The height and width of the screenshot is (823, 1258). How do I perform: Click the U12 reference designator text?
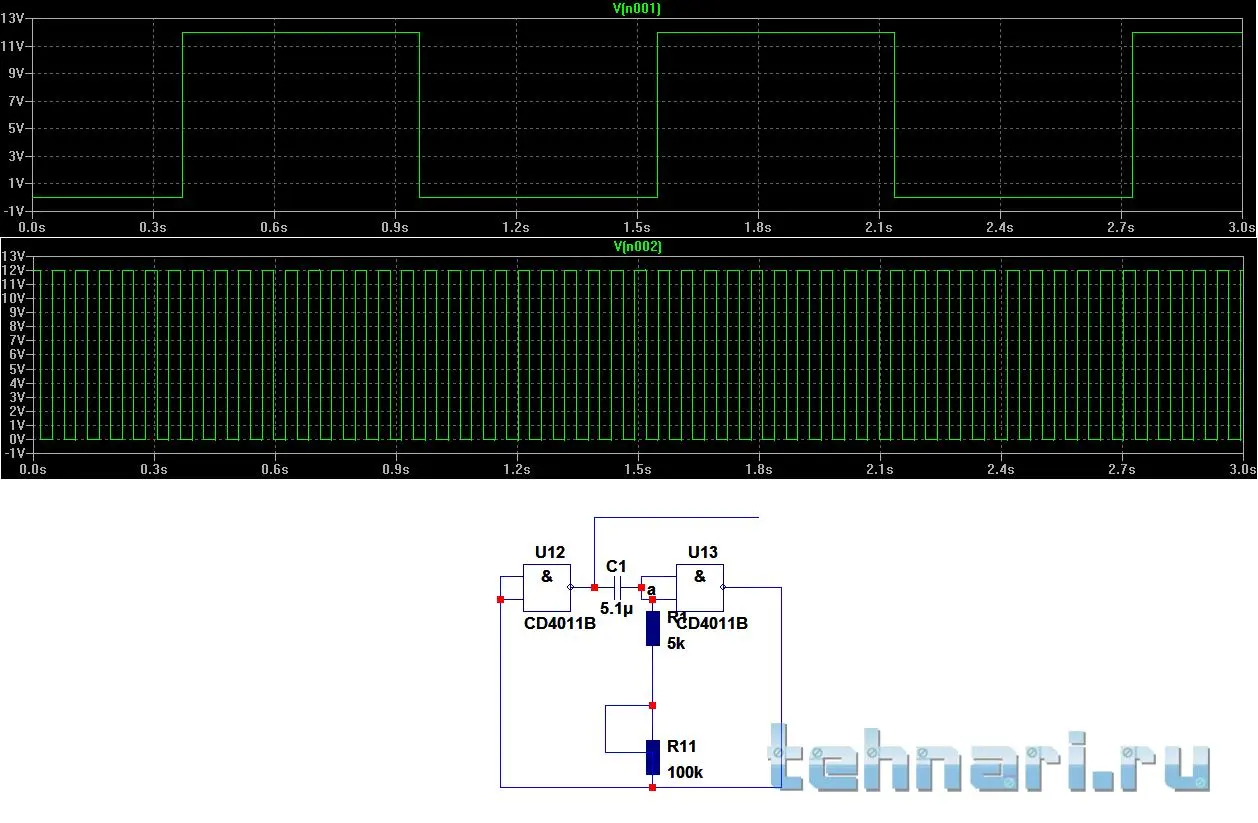coord(550,552)
